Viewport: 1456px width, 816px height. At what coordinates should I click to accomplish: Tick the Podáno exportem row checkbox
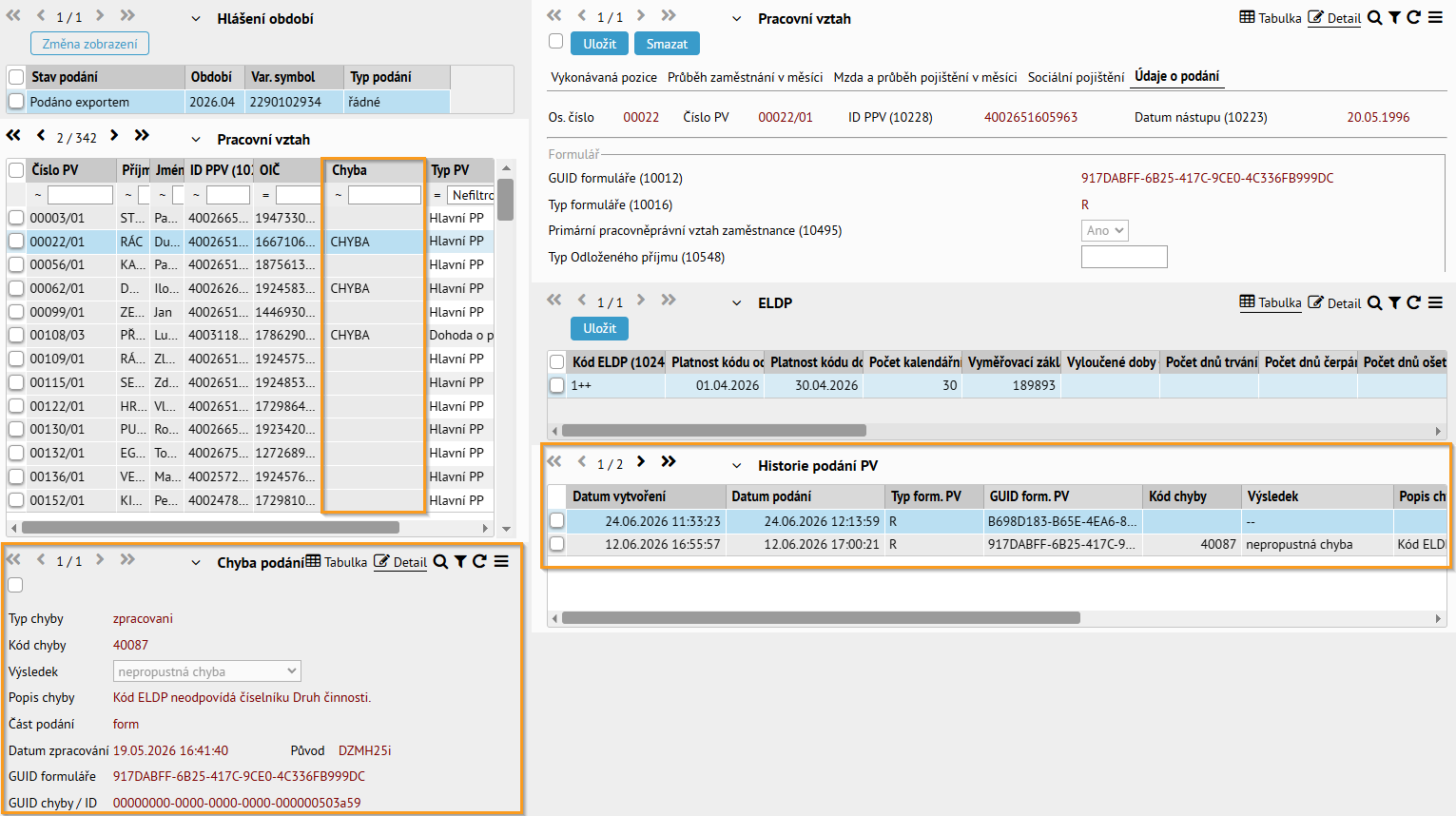pos(16,102)
